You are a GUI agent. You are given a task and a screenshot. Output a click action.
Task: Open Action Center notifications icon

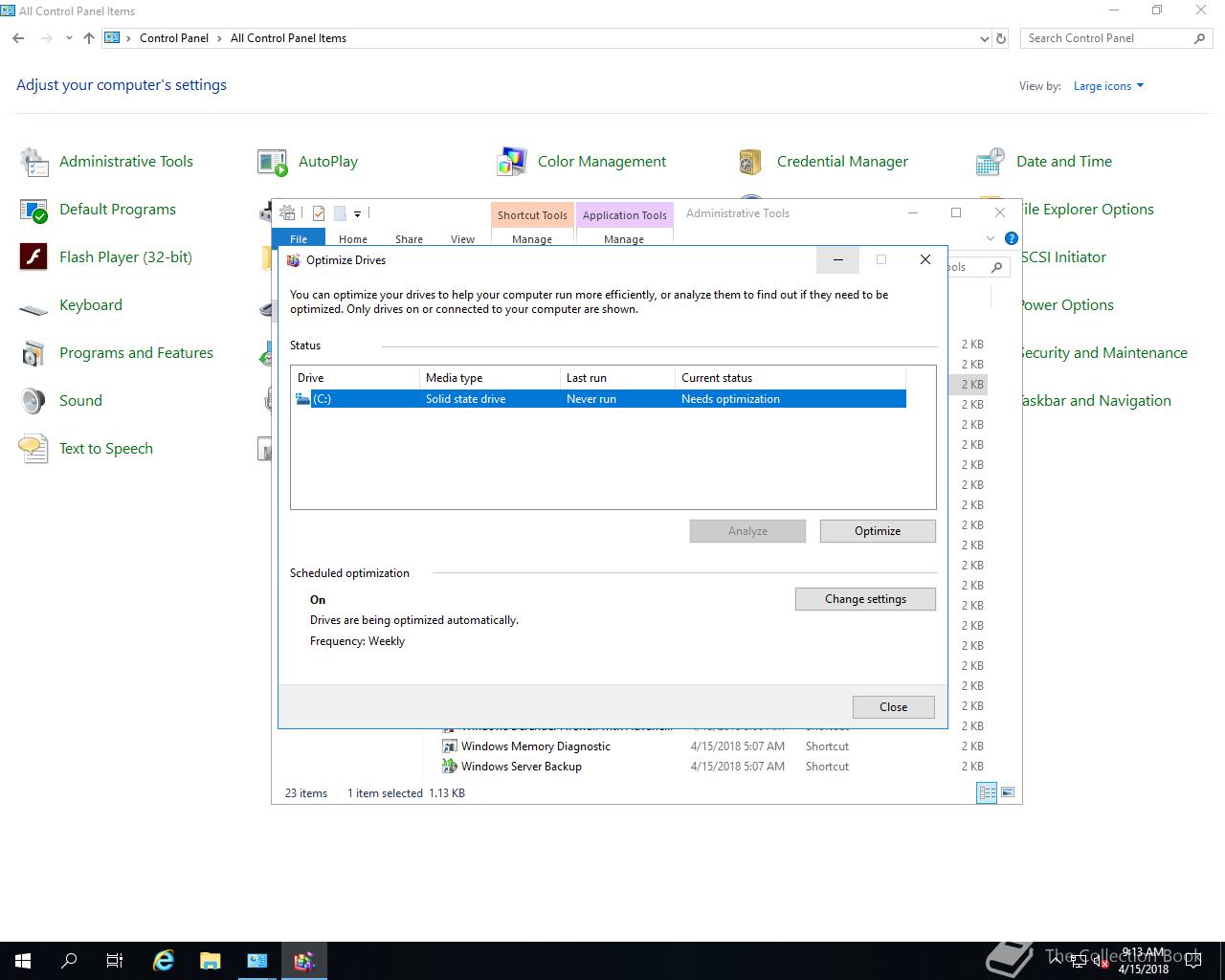(1192, 961)
